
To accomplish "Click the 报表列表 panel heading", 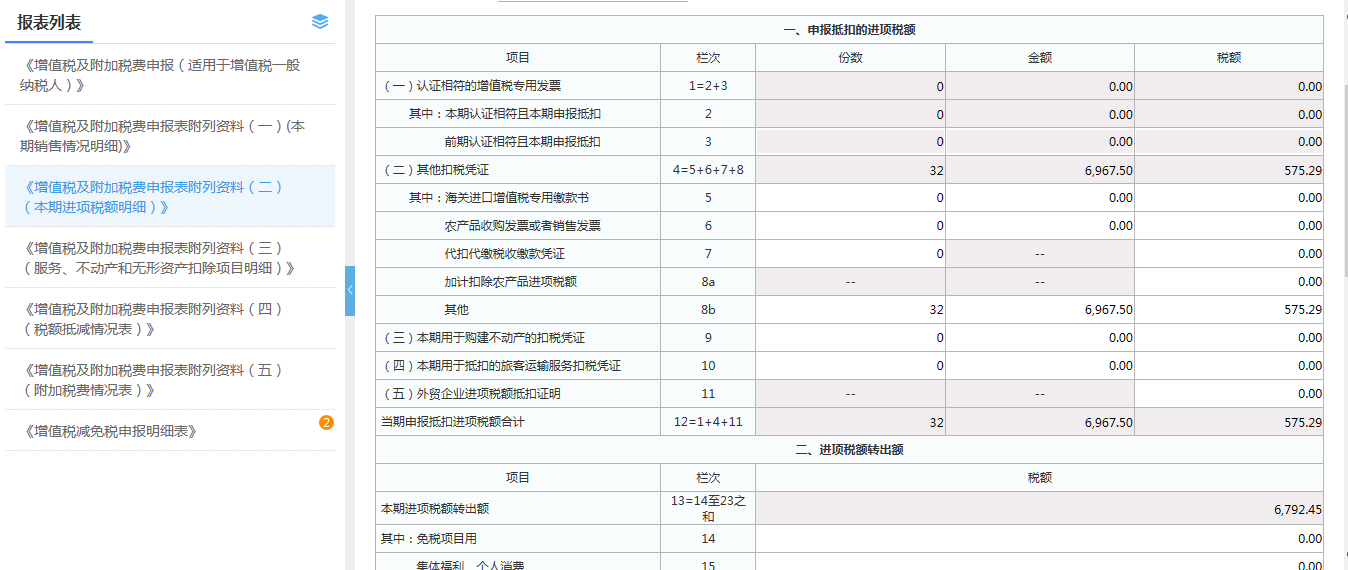I will (x=49, y=22).
